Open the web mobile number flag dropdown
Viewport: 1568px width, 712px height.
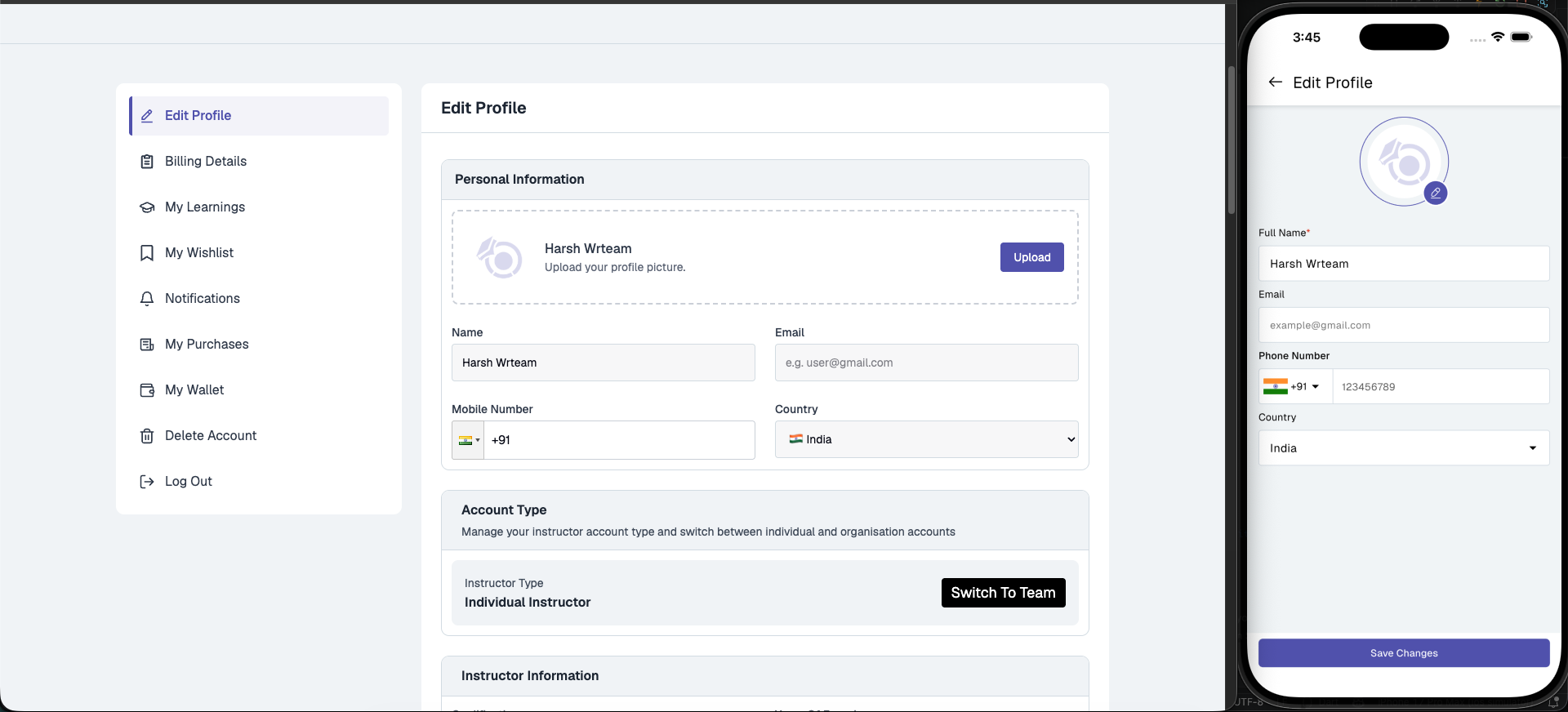click(x=469, y=440)
